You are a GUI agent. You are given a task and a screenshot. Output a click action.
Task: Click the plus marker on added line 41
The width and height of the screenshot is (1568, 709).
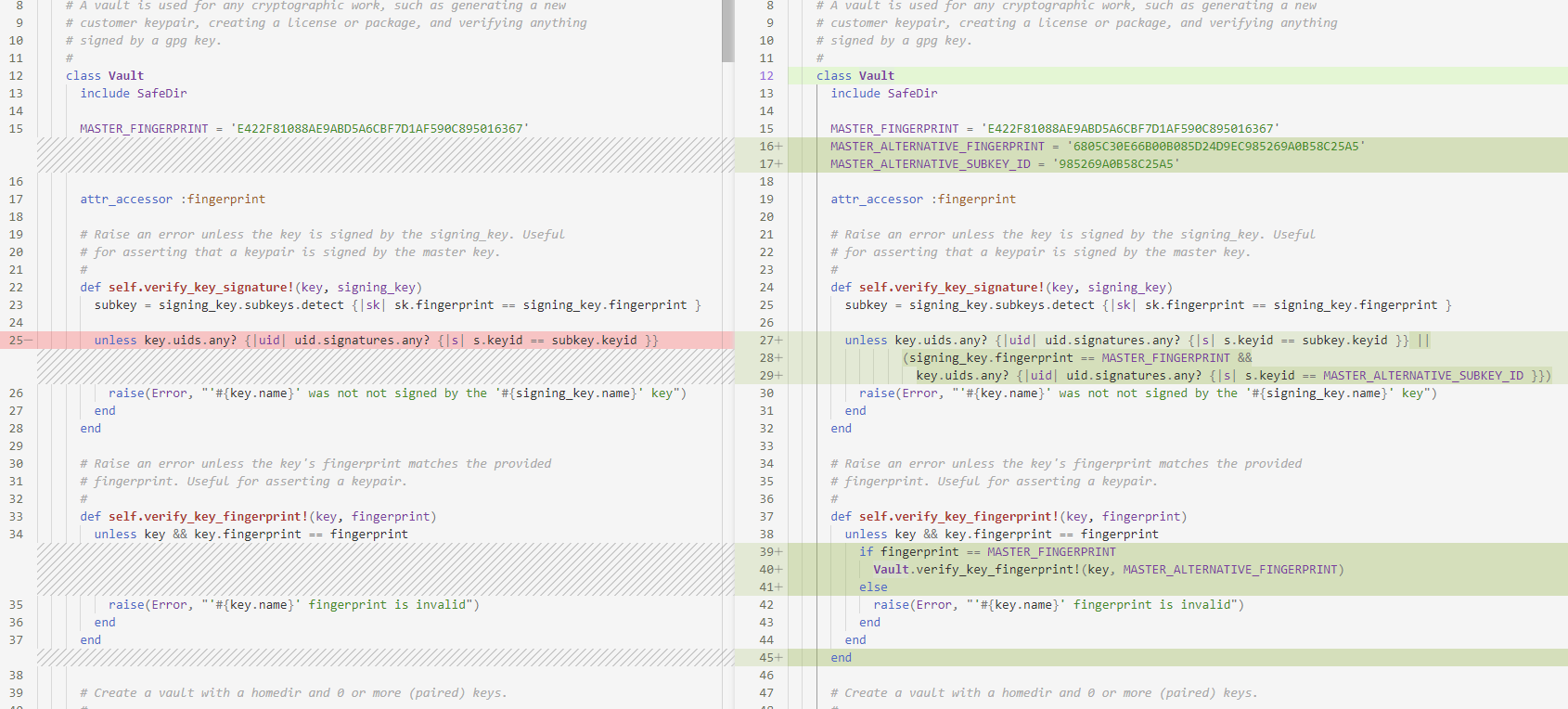click(x=779, y=587)
